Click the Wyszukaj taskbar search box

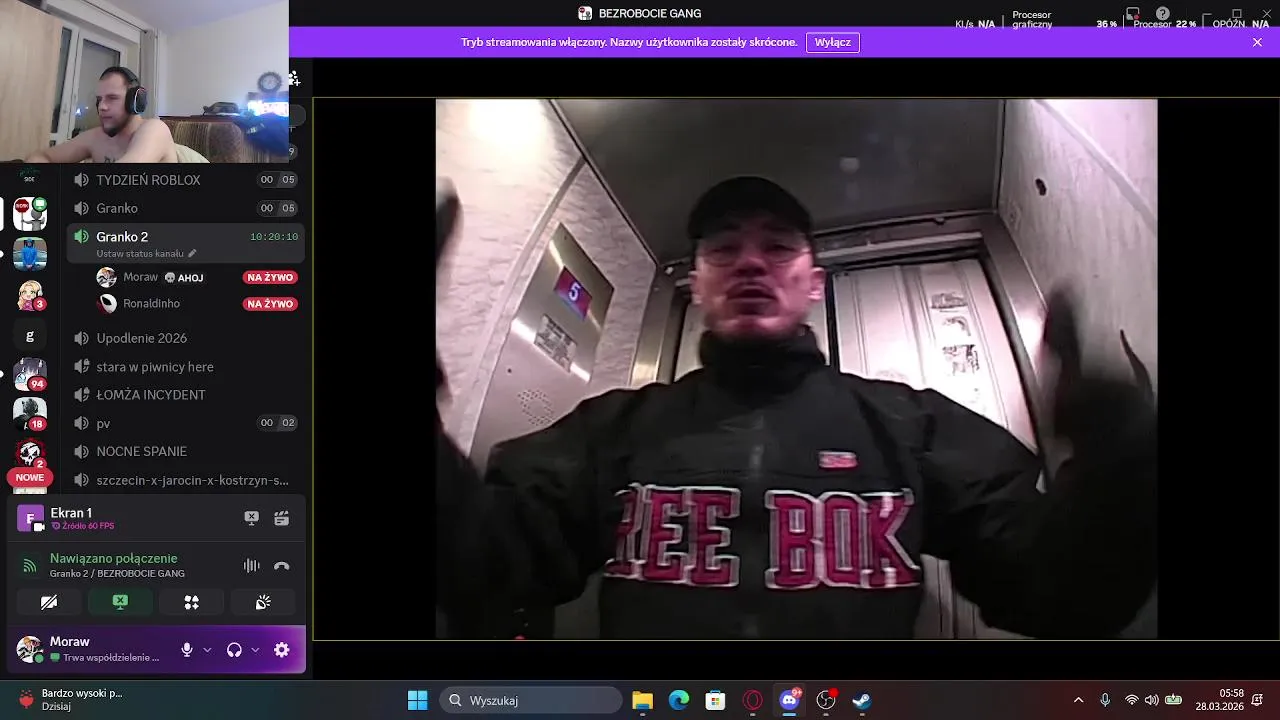pos(531,700)
